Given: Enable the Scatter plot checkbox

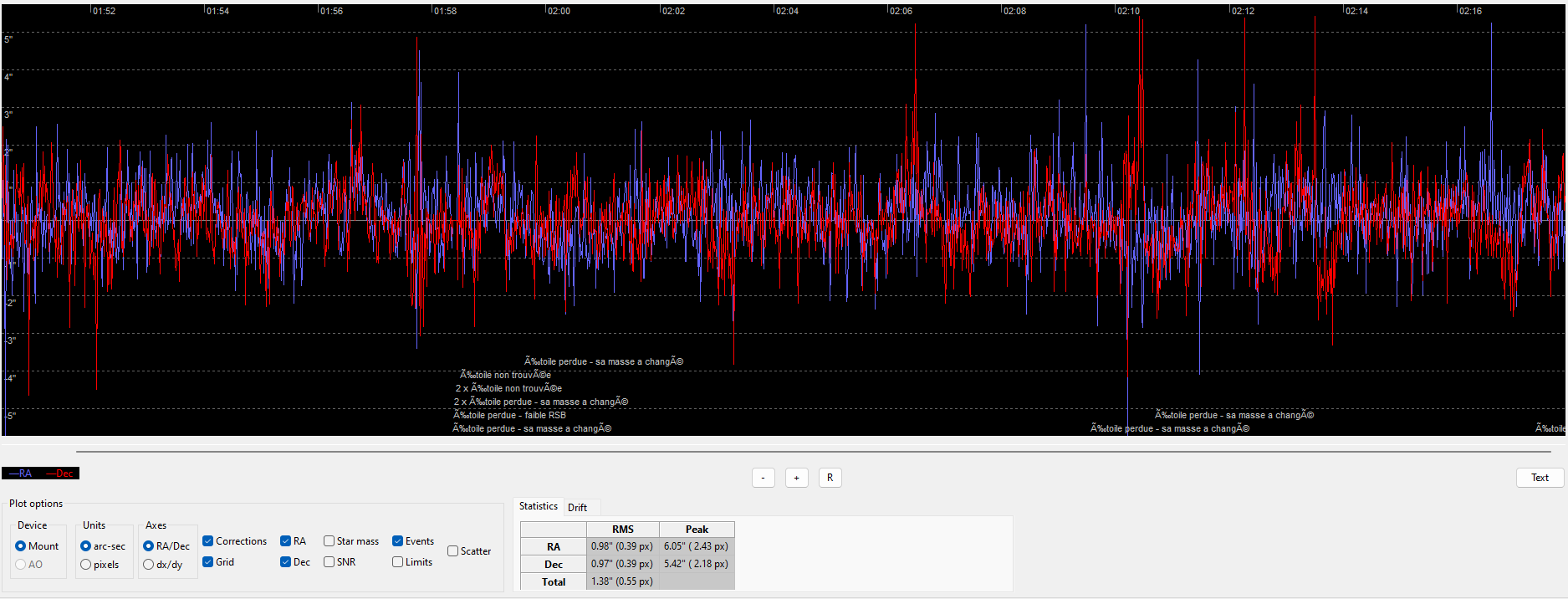Looking at the screenshot, I should tap(453, 551).
